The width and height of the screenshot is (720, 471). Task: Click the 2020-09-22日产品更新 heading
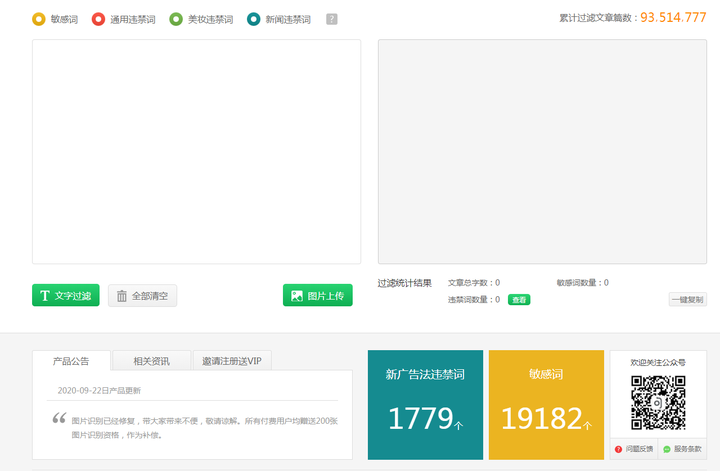[x=99, y=391]
